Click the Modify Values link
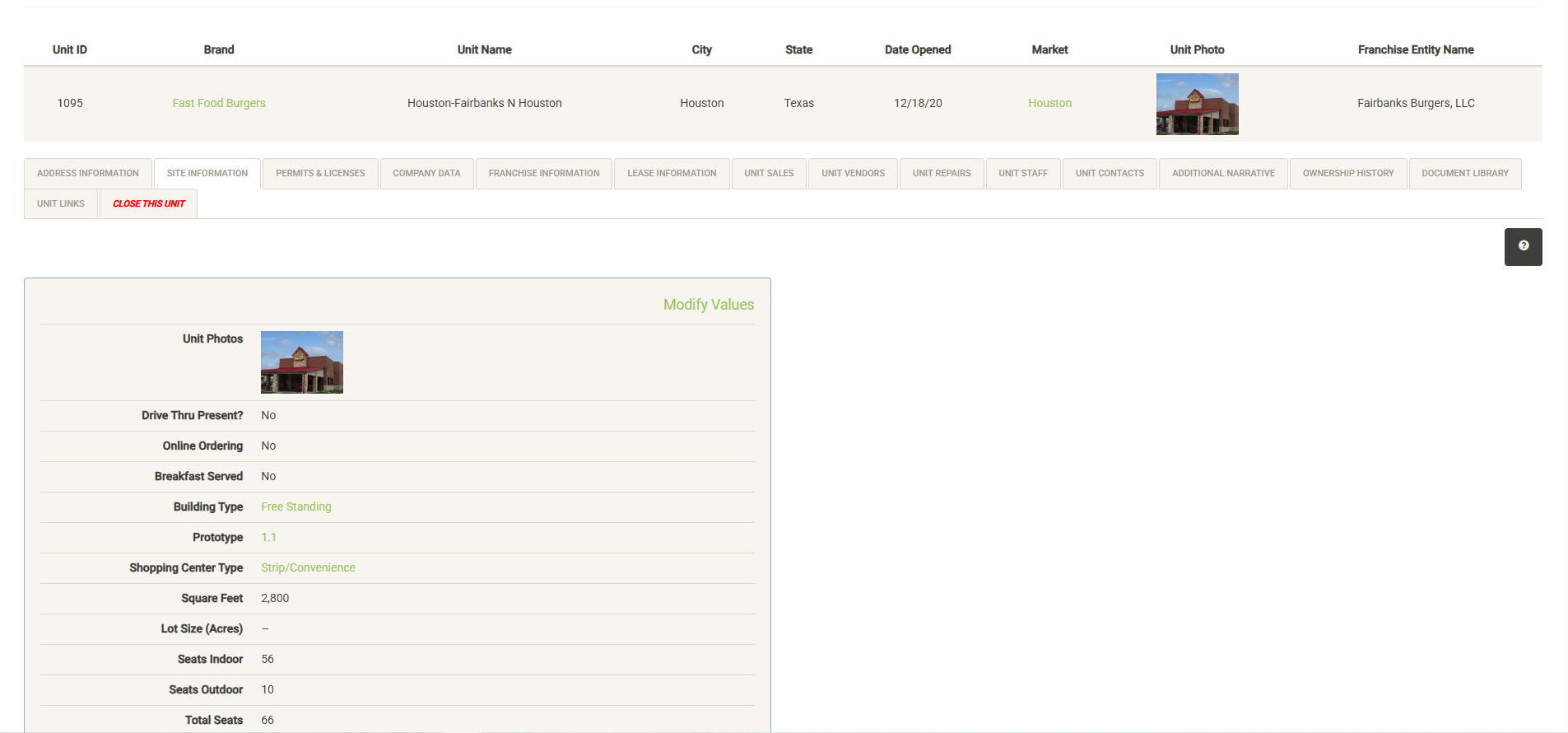1568x733 pixels. [x=708, y=305]
